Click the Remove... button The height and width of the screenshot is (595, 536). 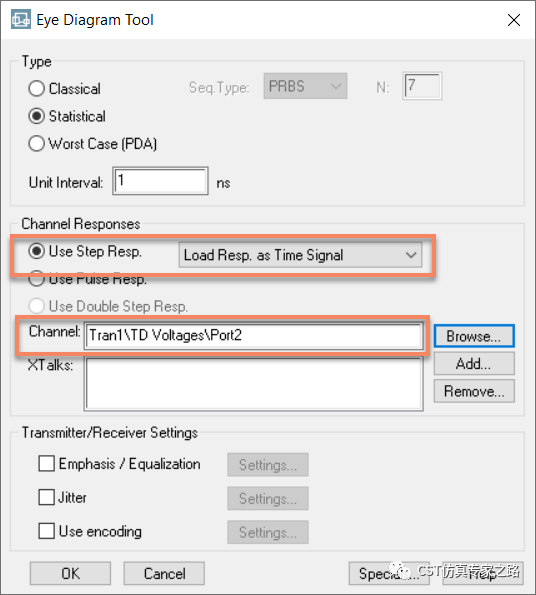coord(474,391)
